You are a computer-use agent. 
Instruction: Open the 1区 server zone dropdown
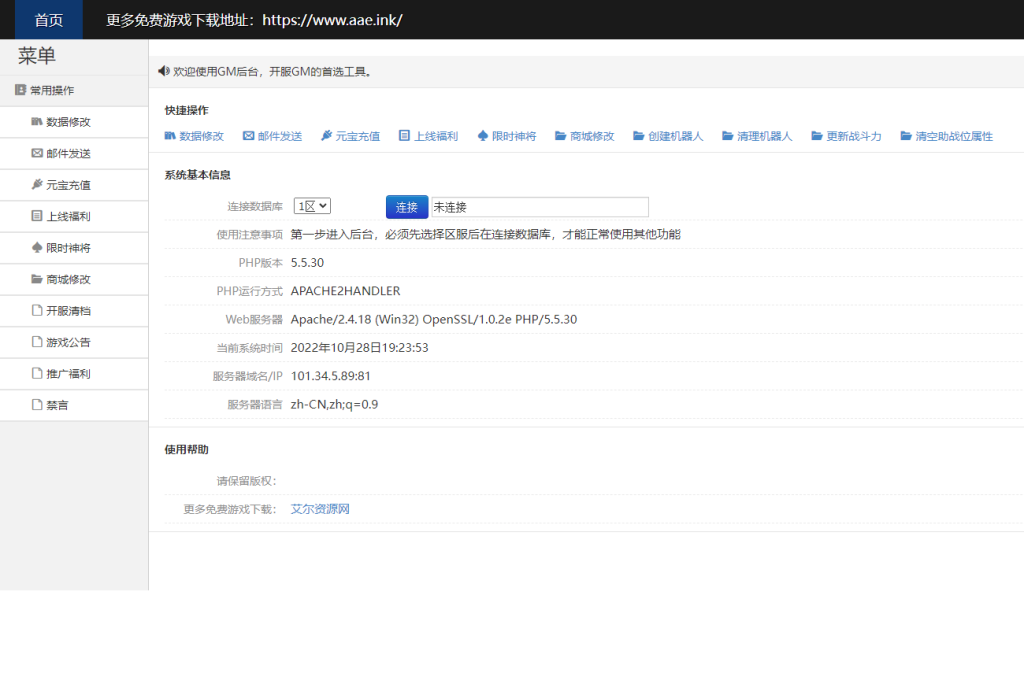[x=312, y=206]
